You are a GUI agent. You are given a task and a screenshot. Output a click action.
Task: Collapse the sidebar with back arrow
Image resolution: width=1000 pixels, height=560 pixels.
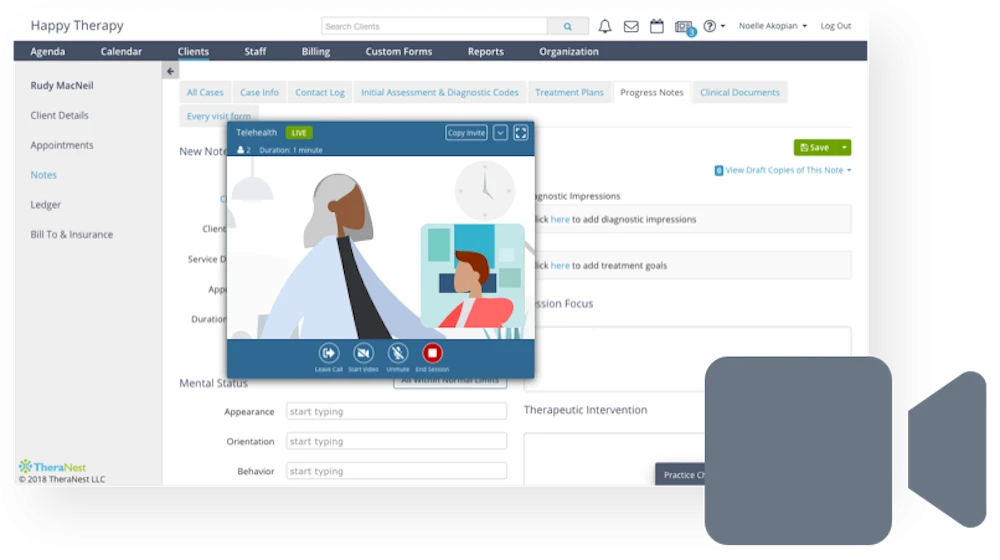tap(170, 71)
